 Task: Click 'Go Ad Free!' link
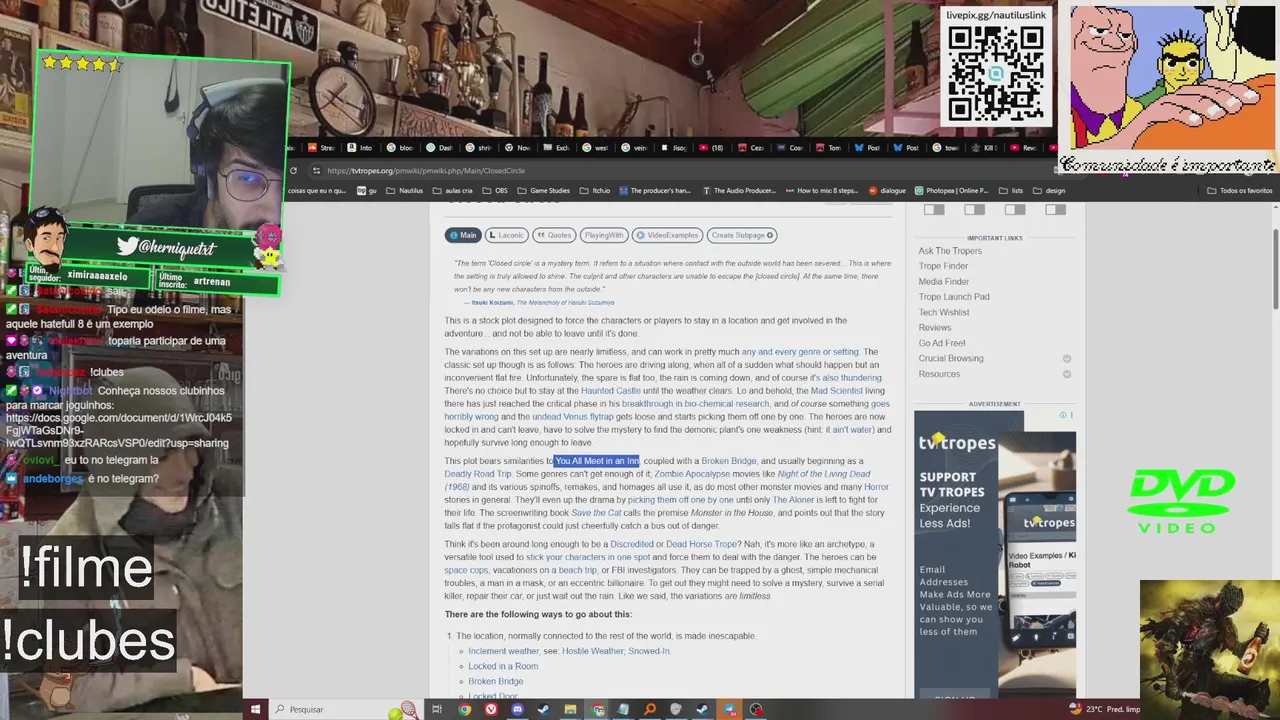(x=942, y=343)
